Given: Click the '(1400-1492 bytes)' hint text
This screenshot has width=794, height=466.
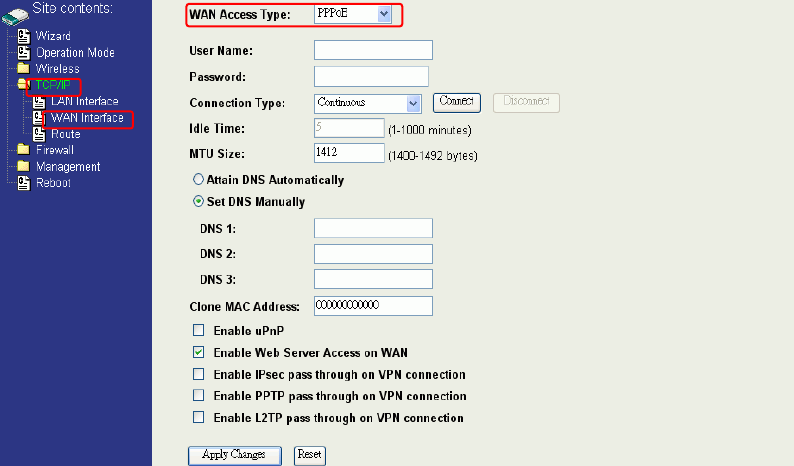Looking at the screenshot, I should pyautogui.click(x=433, y=156).
